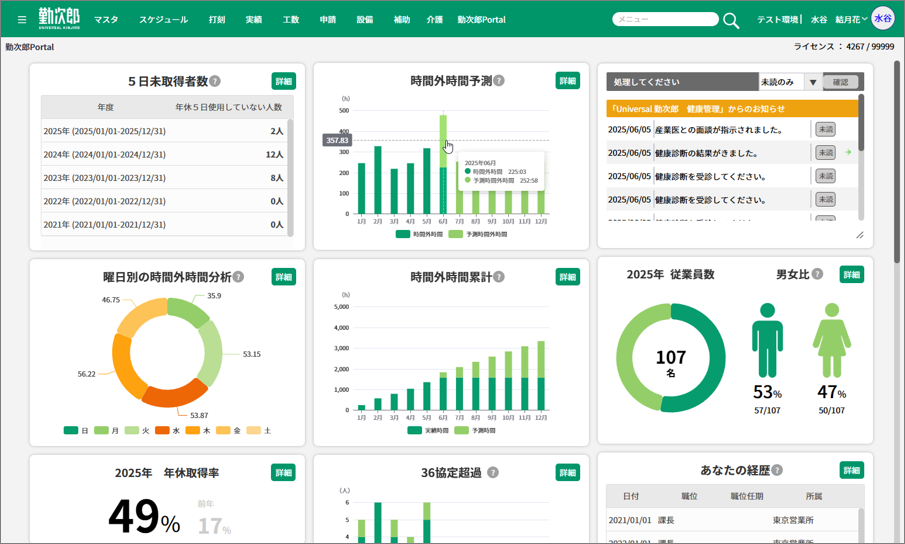The height and width of the screenshot is (544, 905).
Task: Click the 5日未取得者数 table scrollbar
Action: point(290,177)
